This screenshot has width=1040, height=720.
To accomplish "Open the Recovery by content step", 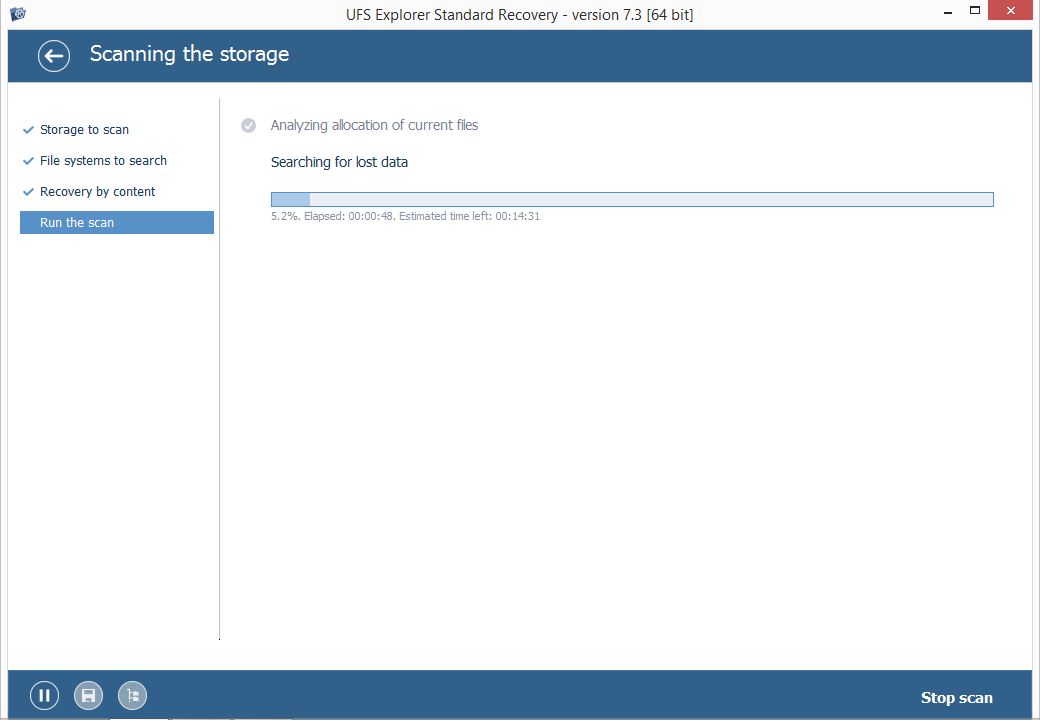I will (98, 191).
